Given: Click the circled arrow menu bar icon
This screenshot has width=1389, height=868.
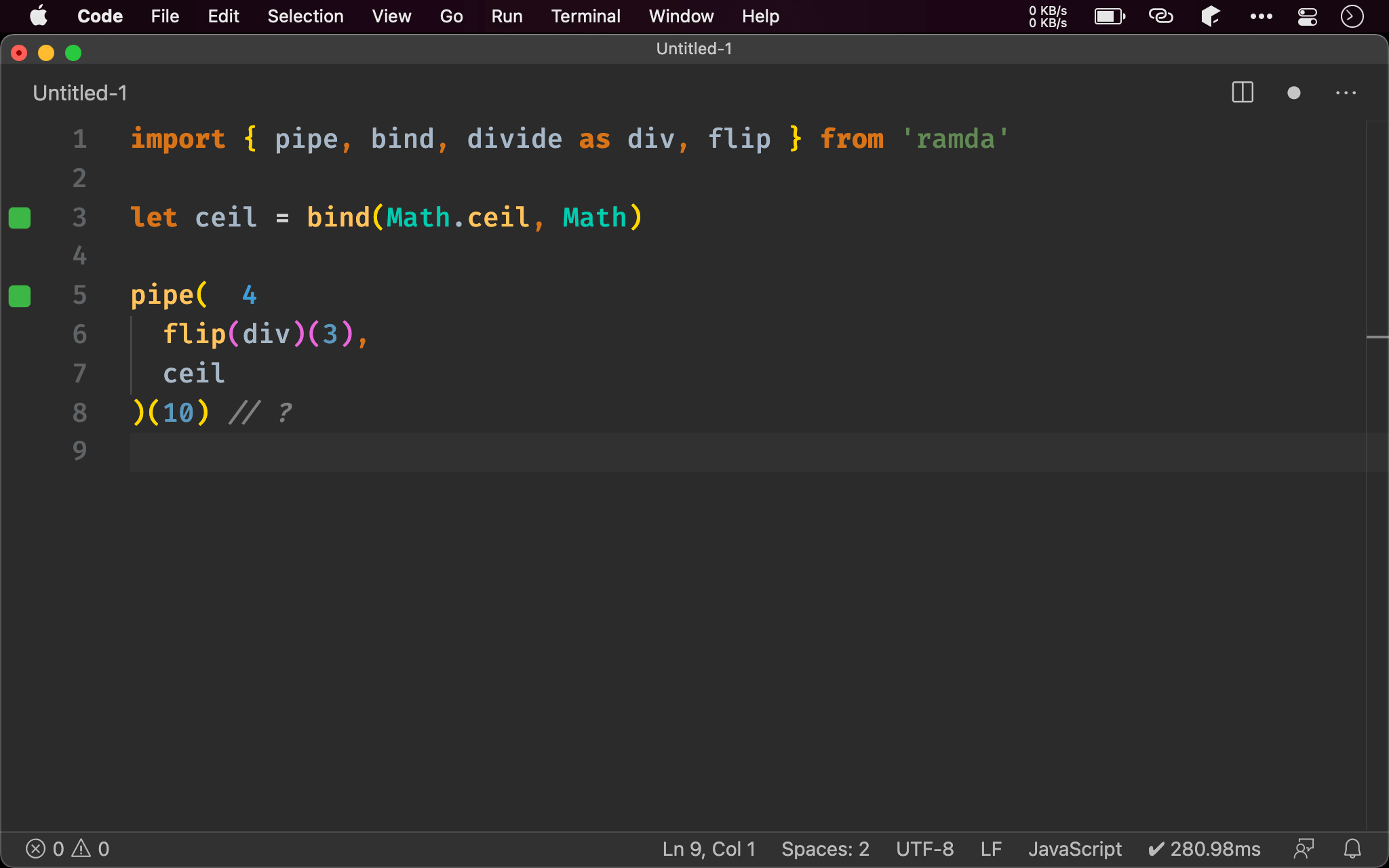Looking at the screenshot, I should (1352, 16).
